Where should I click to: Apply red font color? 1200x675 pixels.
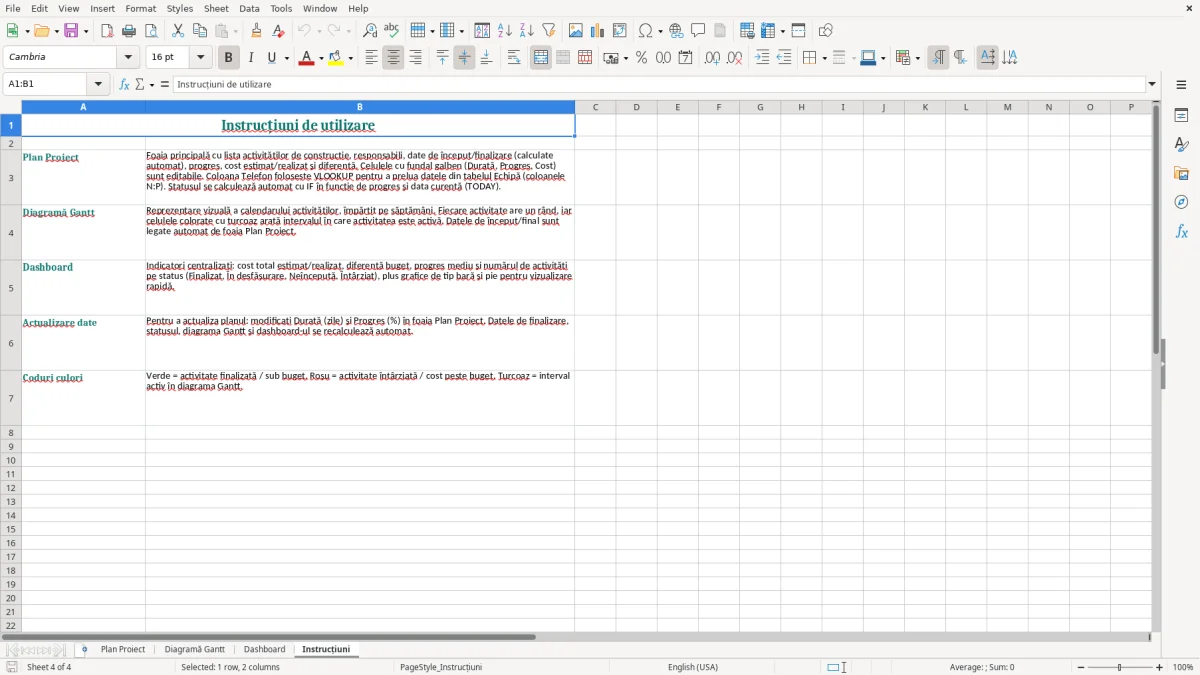click(306, 58)
